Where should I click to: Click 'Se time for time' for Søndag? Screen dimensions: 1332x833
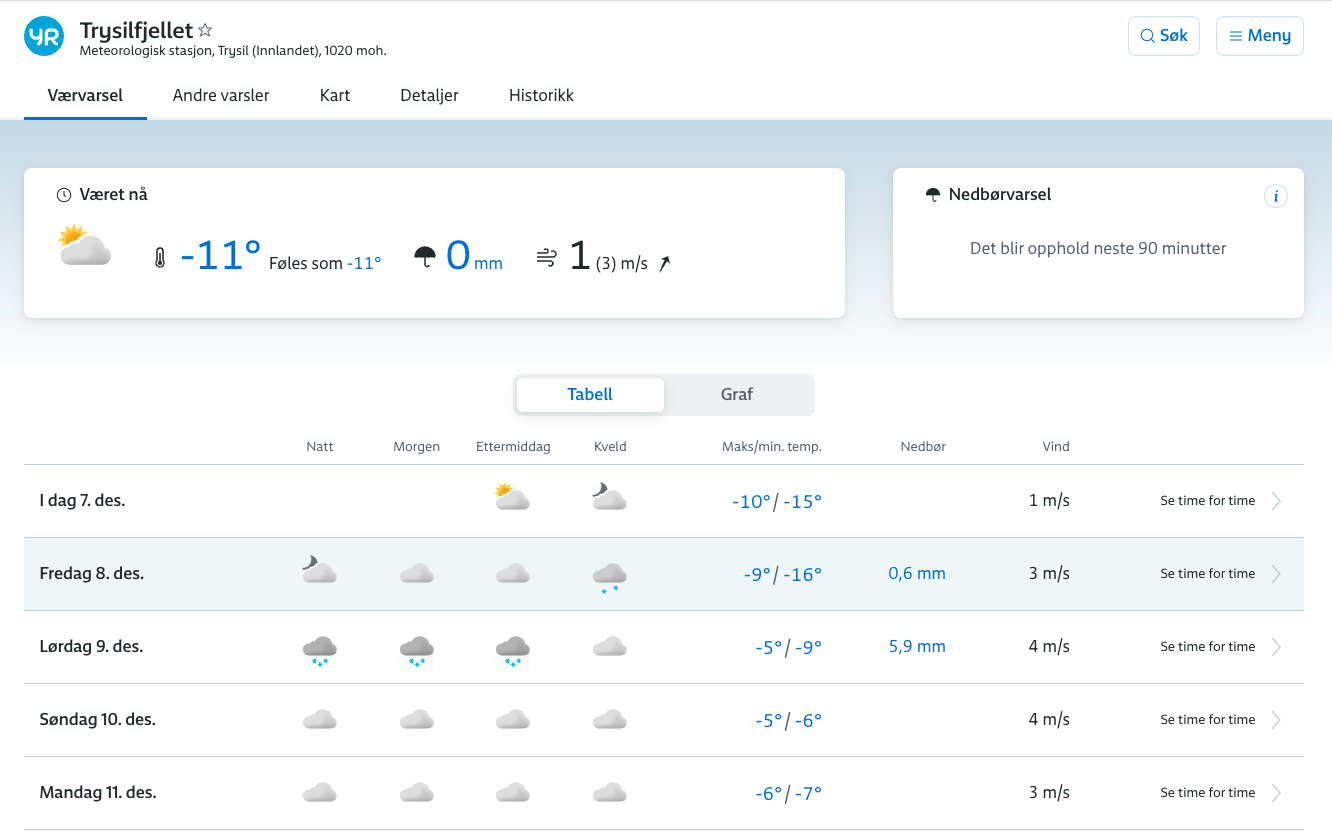1207,720
